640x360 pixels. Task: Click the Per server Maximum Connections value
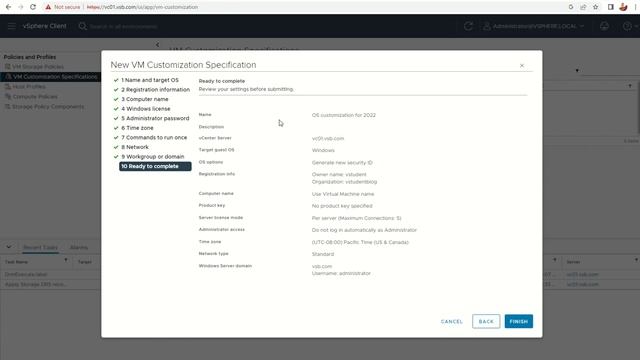[356, 218]
